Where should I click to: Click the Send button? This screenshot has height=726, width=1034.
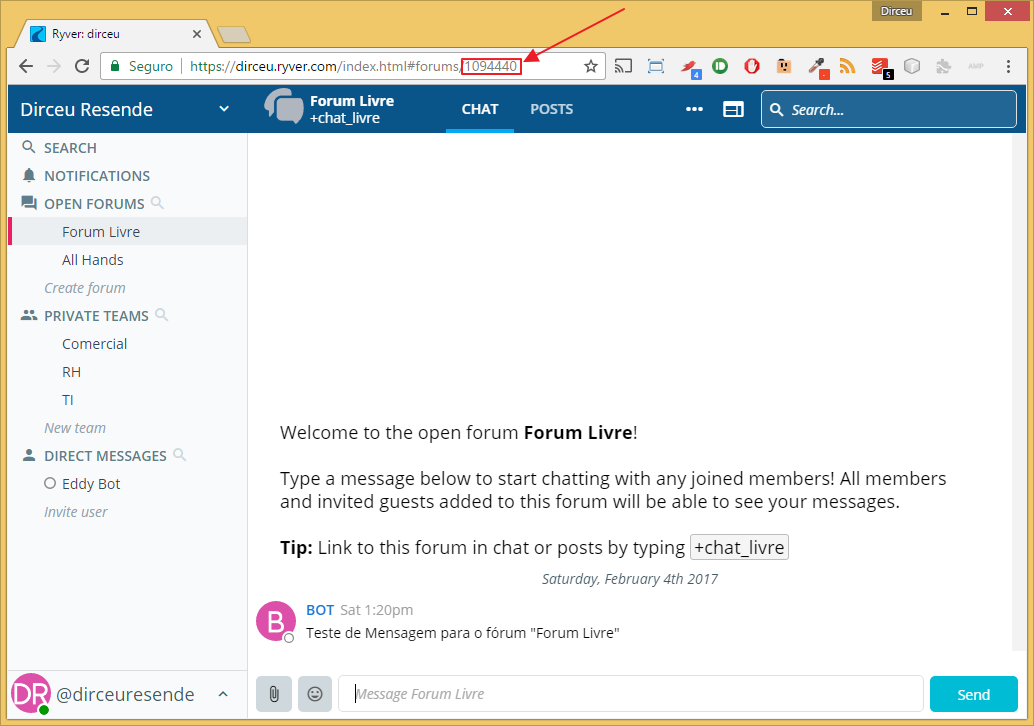pyautogui.click(x=973, y=694)
